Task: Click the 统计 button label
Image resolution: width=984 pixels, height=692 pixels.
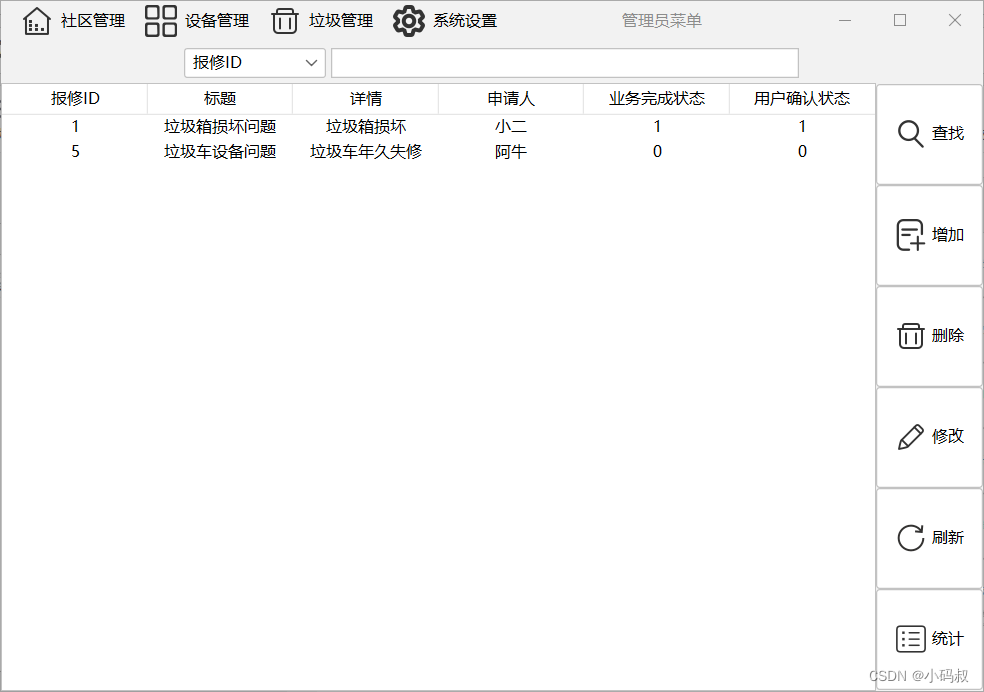Action: click(948, 639)
